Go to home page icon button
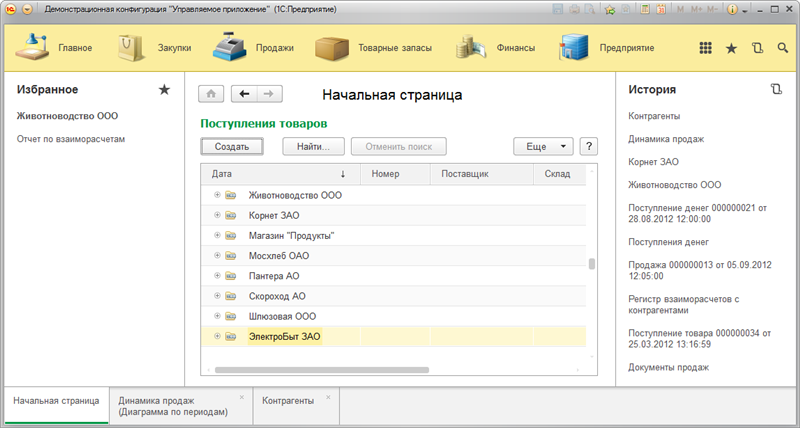Viewport: 800px width, 428px height. [211, 94]
